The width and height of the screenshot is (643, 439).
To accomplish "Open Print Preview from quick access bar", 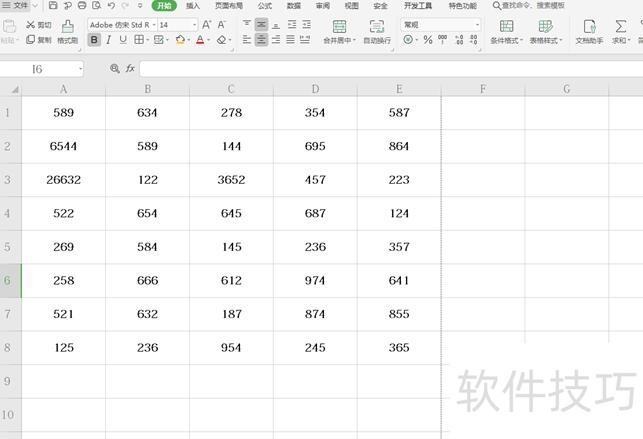I will pos(97,5).
